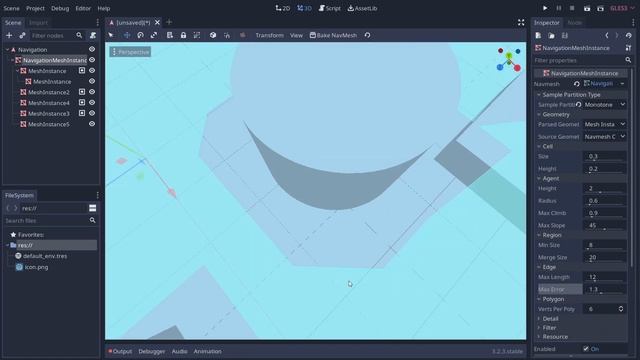
Task: Clear the navmesh with the toolbar revert icon
Action: point(367,36)
